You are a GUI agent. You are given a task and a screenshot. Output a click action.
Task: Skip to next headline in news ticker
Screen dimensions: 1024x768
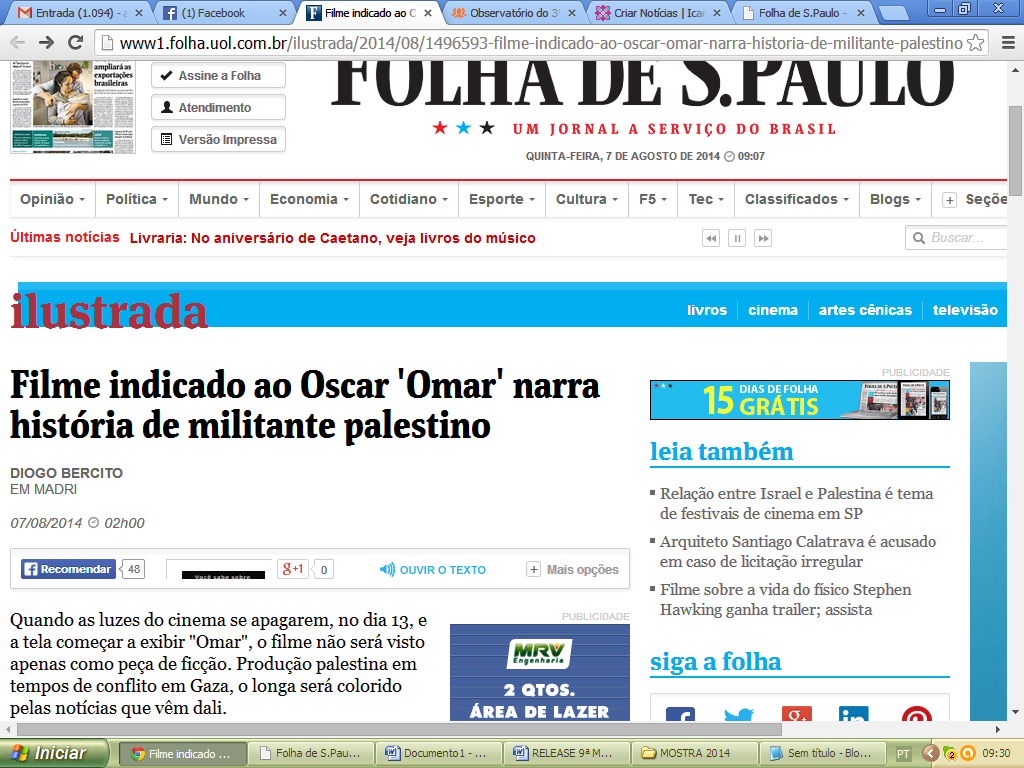[x=763, y=238]
